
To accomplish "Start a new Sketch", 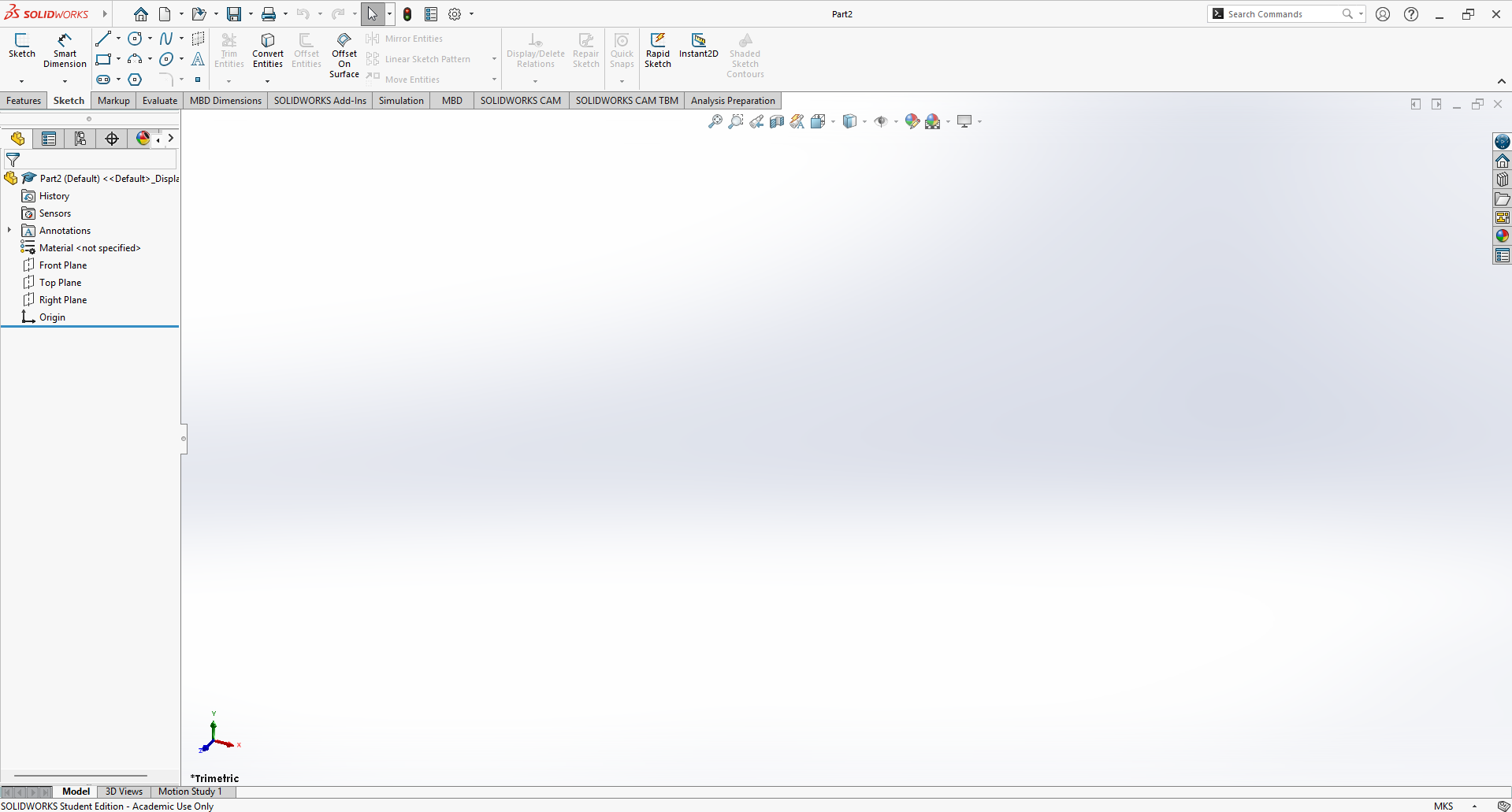I will [22, 46].
